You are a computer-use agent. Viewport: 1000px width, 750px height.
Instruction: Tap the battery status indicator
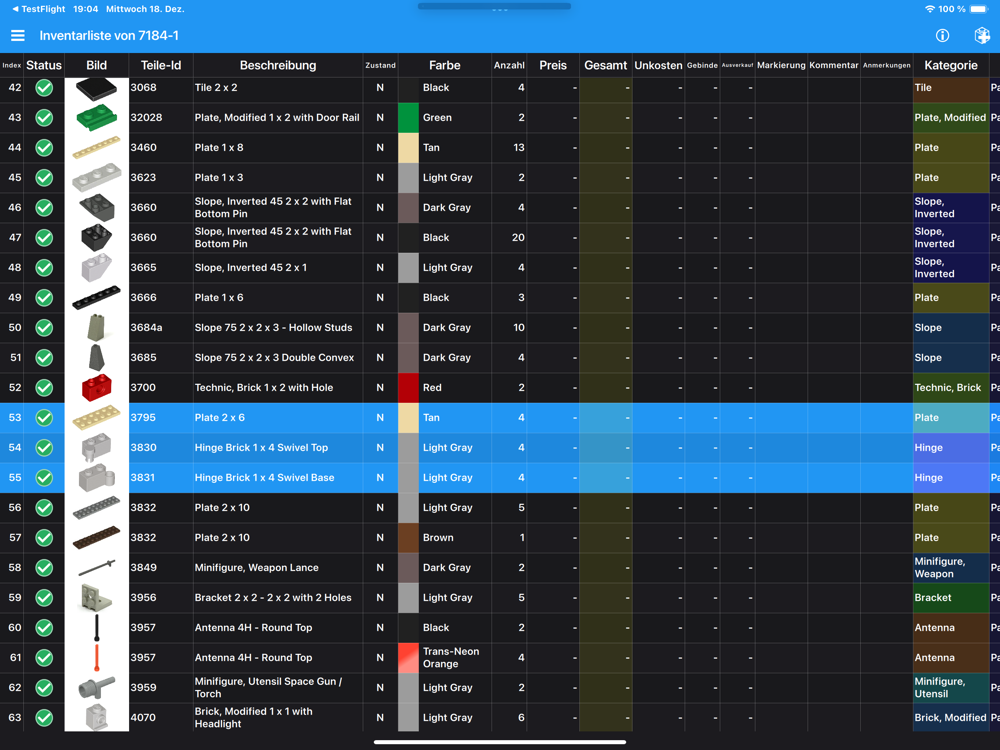pos(978,9)
